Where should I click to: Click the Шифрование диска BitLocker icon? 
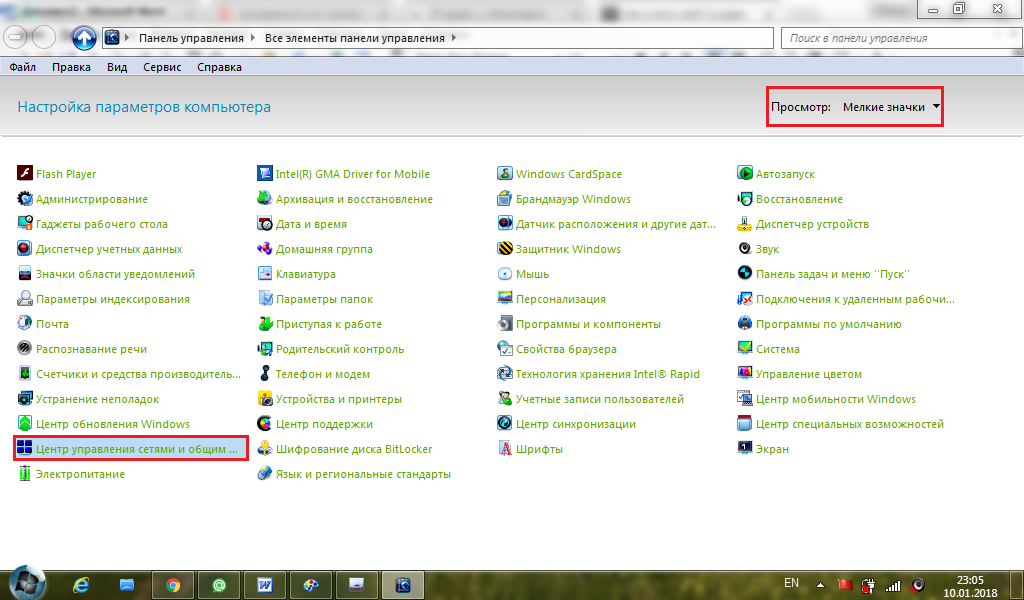tap(264, 449)
